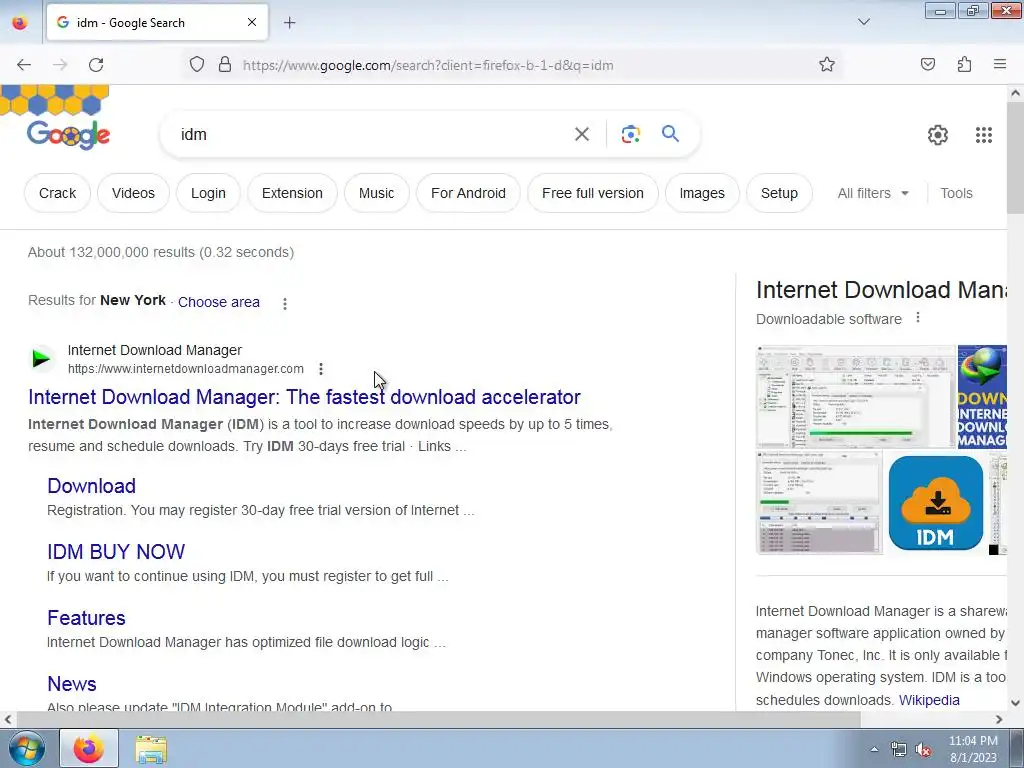1024x768 pixels.
Task: Open the more options dots beside Choose area
Action: pyautogui.click(x=285, y=304)
